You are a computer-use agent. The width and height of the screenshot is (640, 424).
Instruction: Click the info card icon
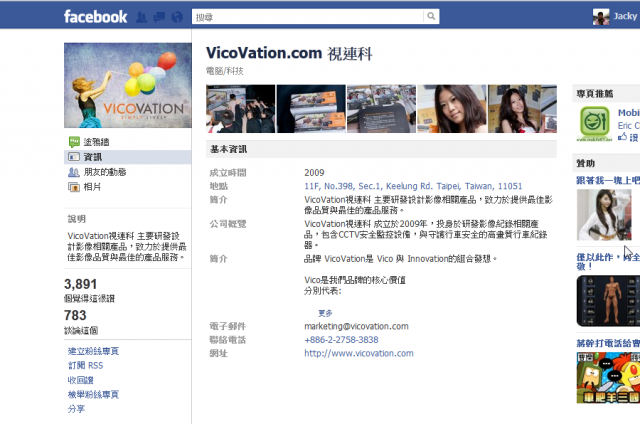click(x=74, y=157)
